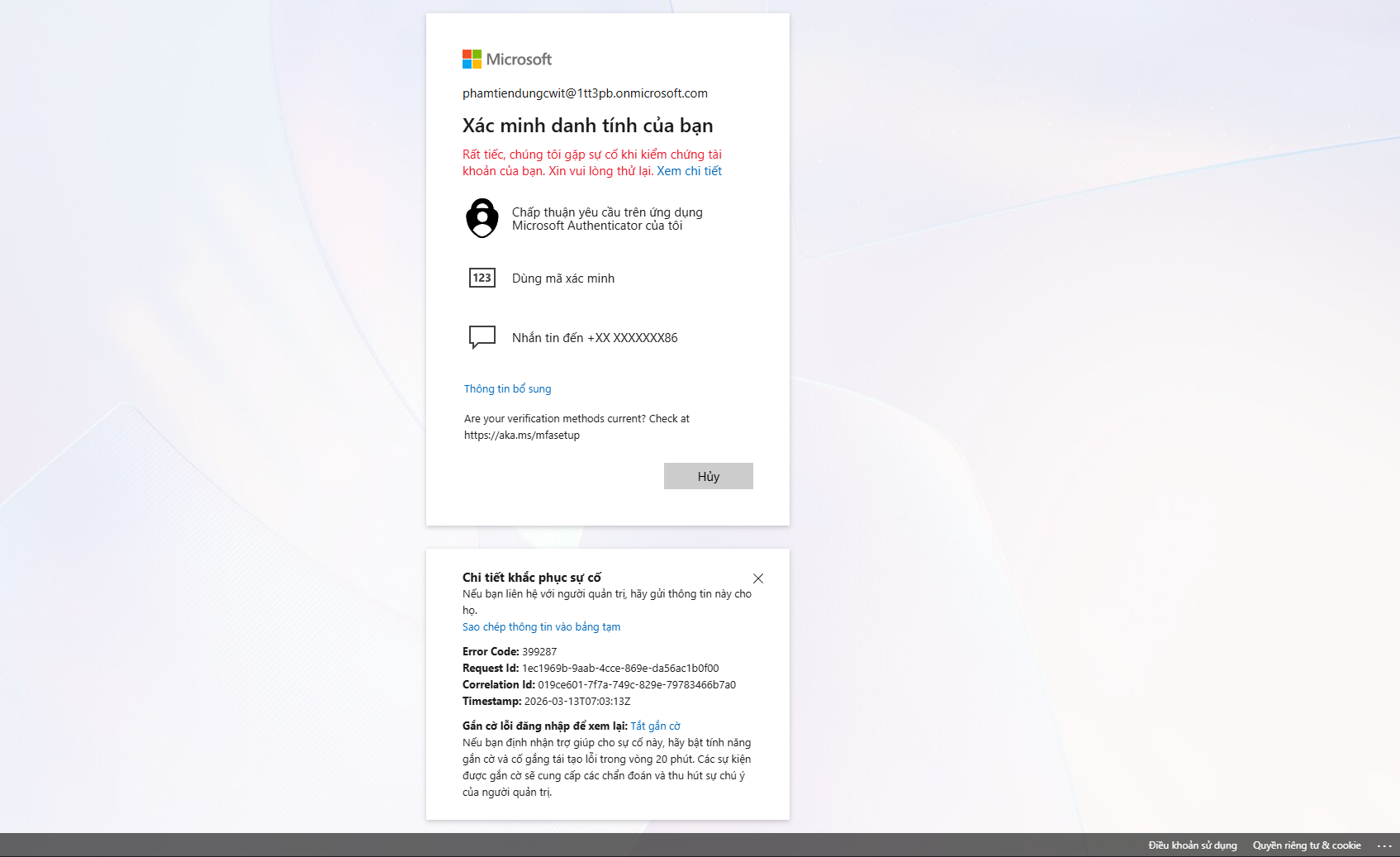Click the 'Gắn cờ lỗi đăng nhập để xem lại' label
The height and width of the screenshot is (857, 1400).
pos(545,726)
